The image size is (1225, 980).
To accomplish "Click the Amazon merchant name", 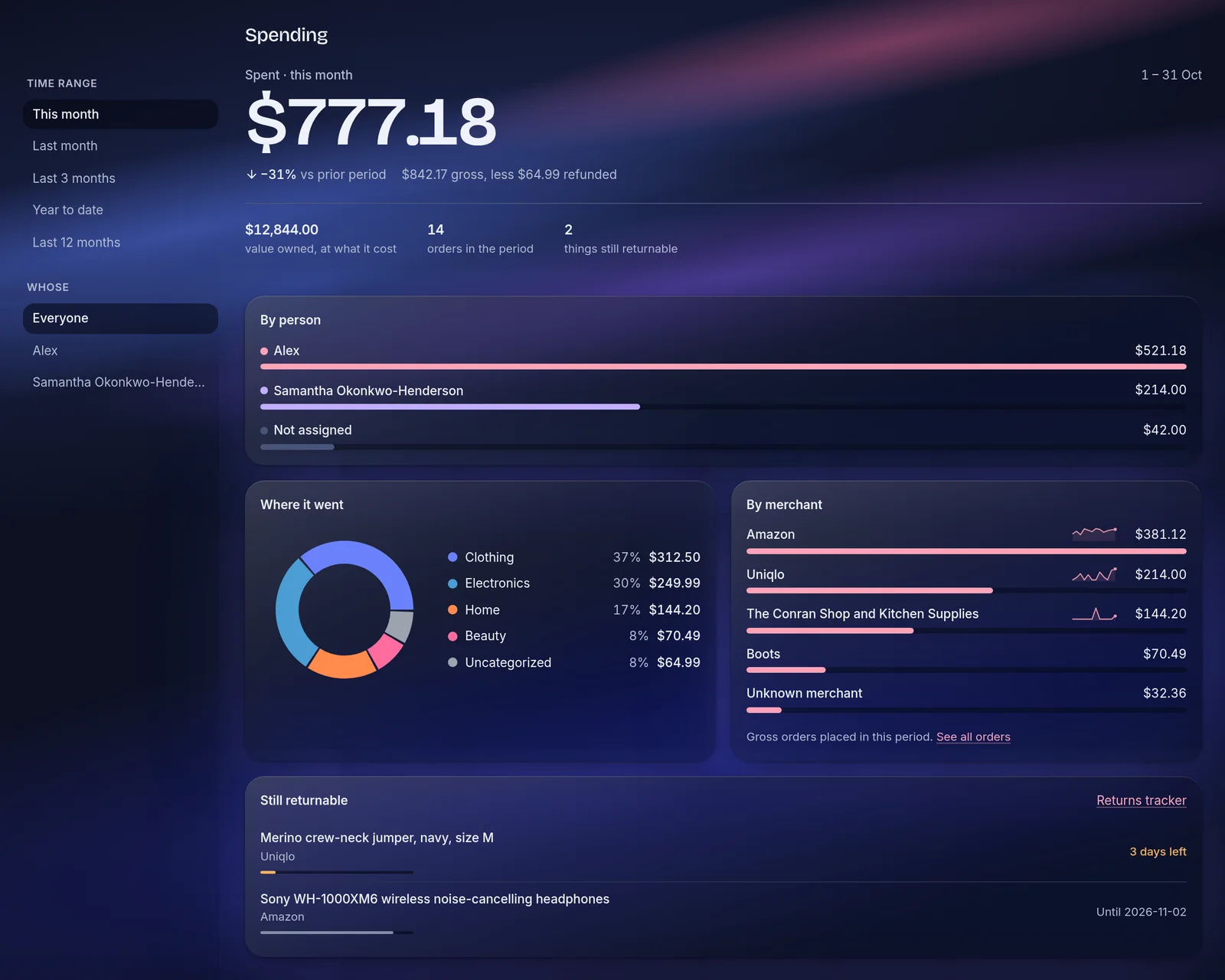I will (x=770, y=534).
